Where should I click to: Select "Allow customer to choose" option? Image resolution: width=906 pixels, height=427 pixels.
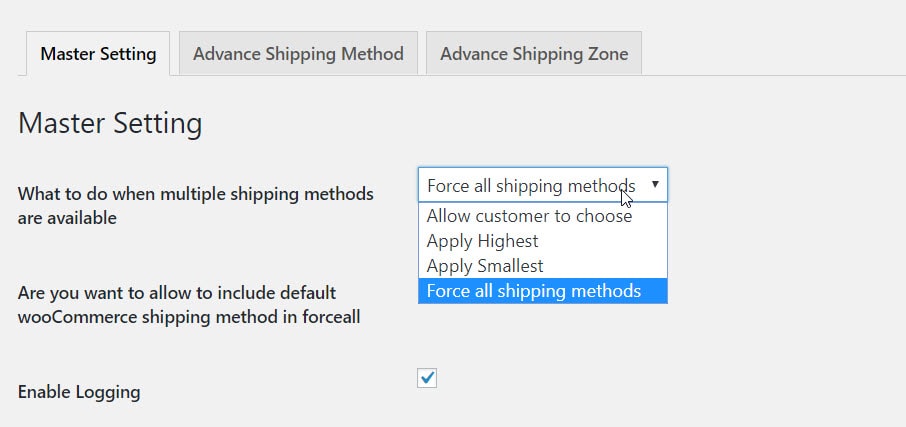click(529, 216)
